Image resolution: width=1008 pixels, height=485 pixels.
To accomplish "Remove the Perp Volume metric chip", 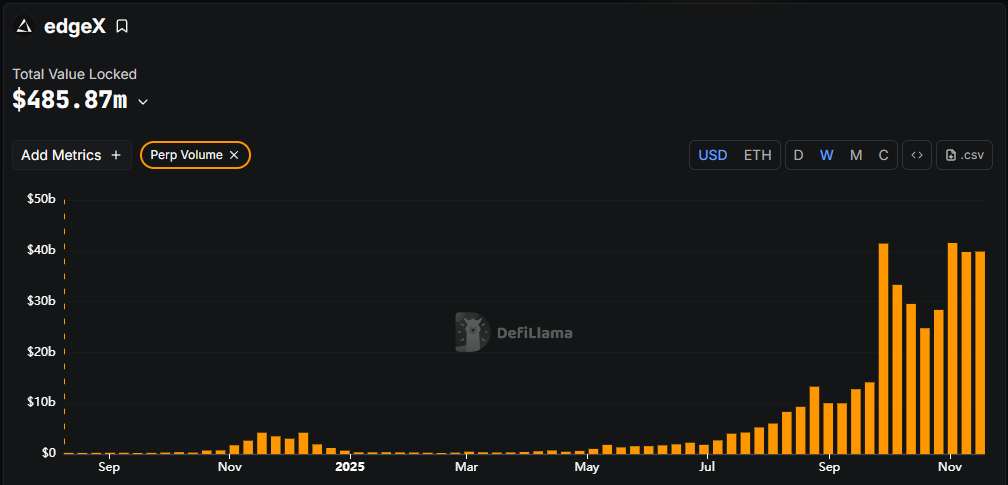I will coord(234,155).
